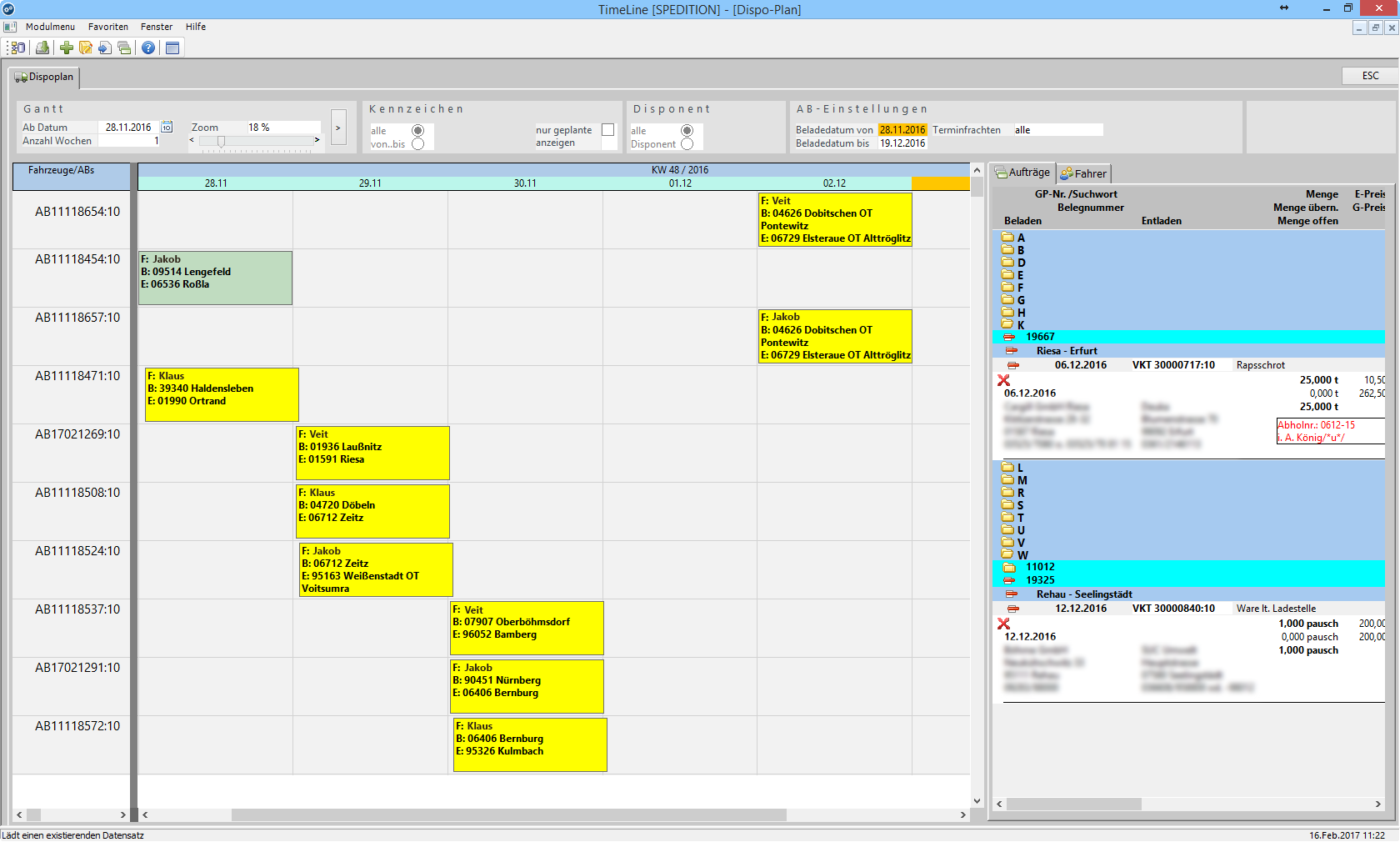
Task: Collapse the 19325 tree node
Action: point(1009,580)
